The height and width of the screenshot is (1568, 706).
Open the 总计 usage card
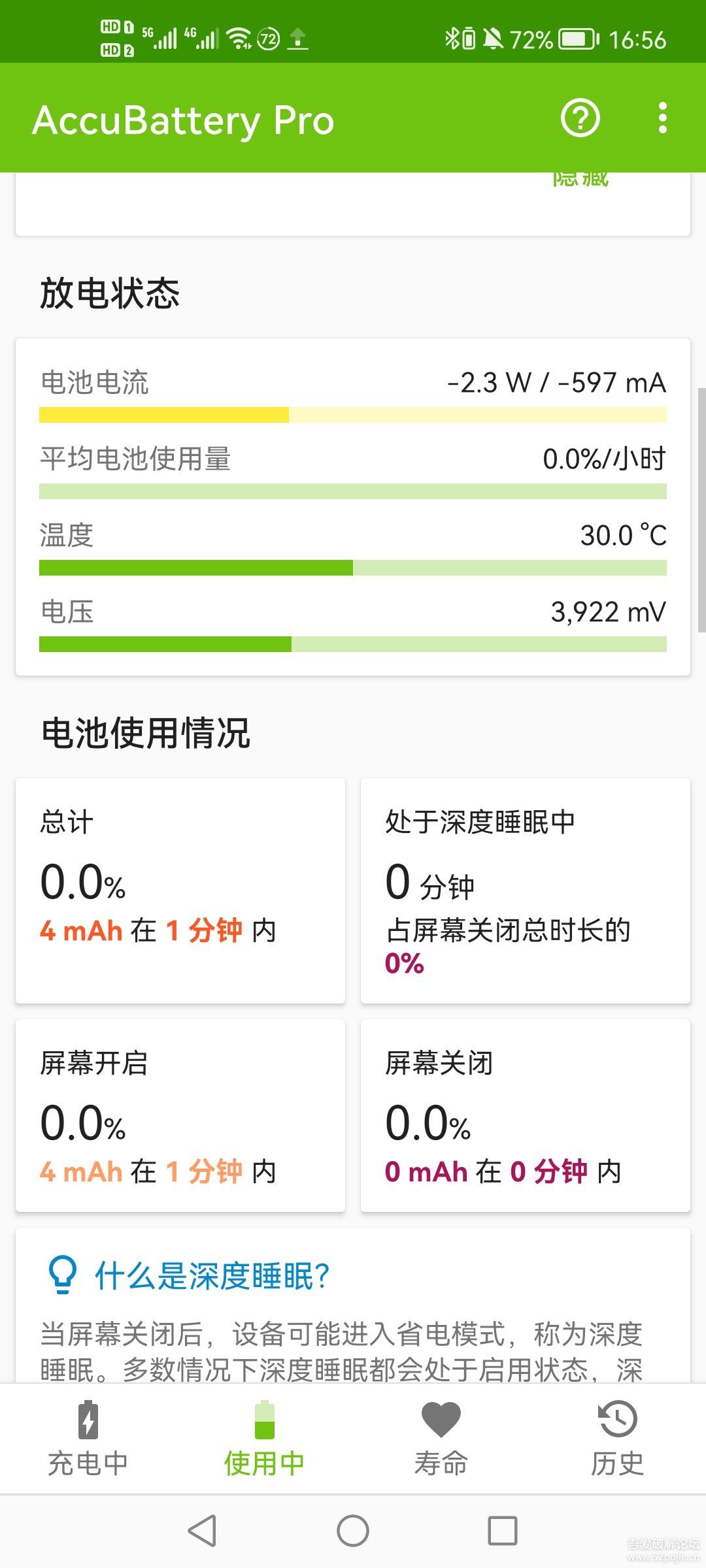(x=180, y=890)
